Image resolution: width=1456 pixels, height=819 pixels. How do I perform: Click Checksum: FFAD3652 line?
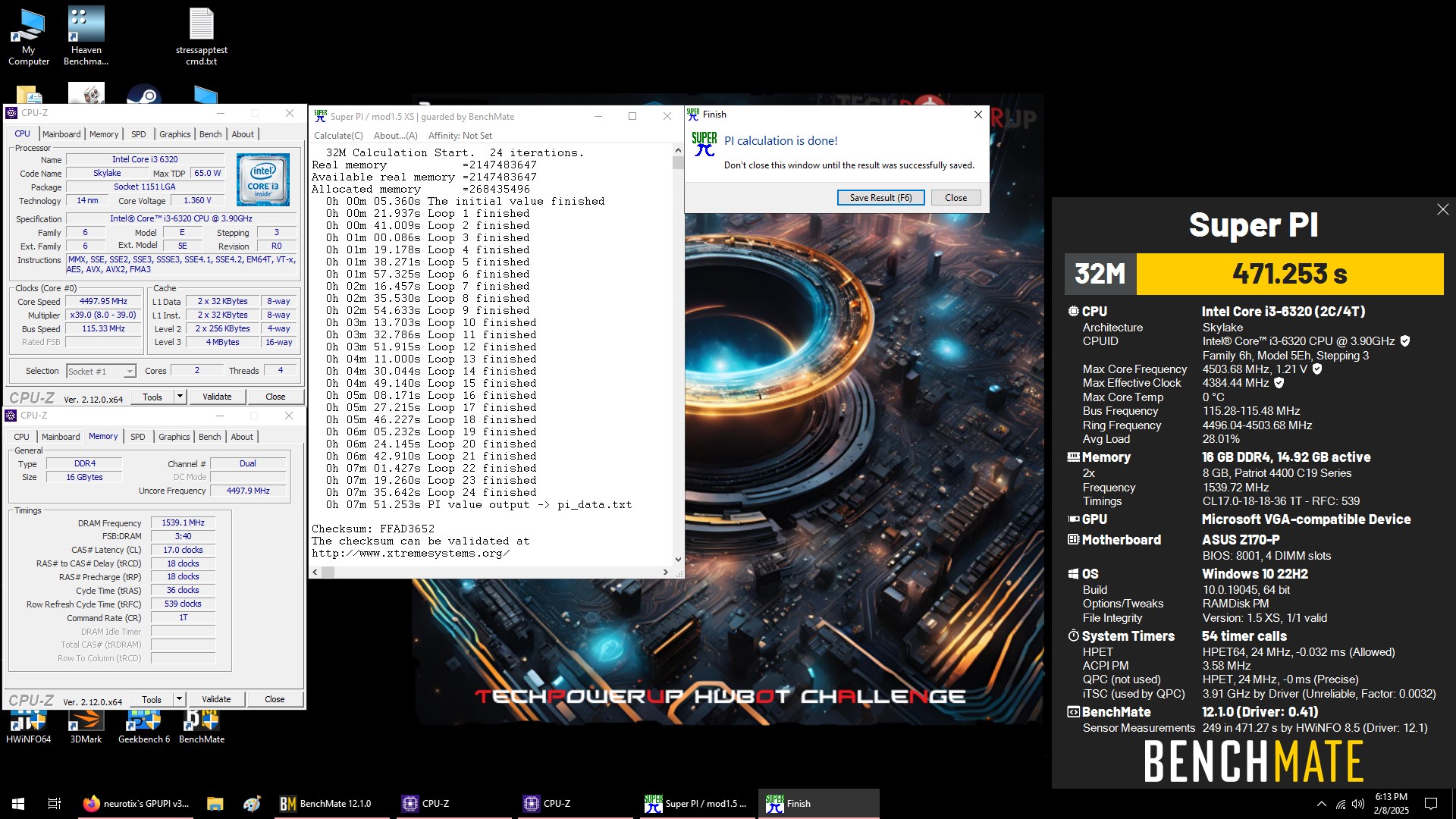(x=373, y=529)
